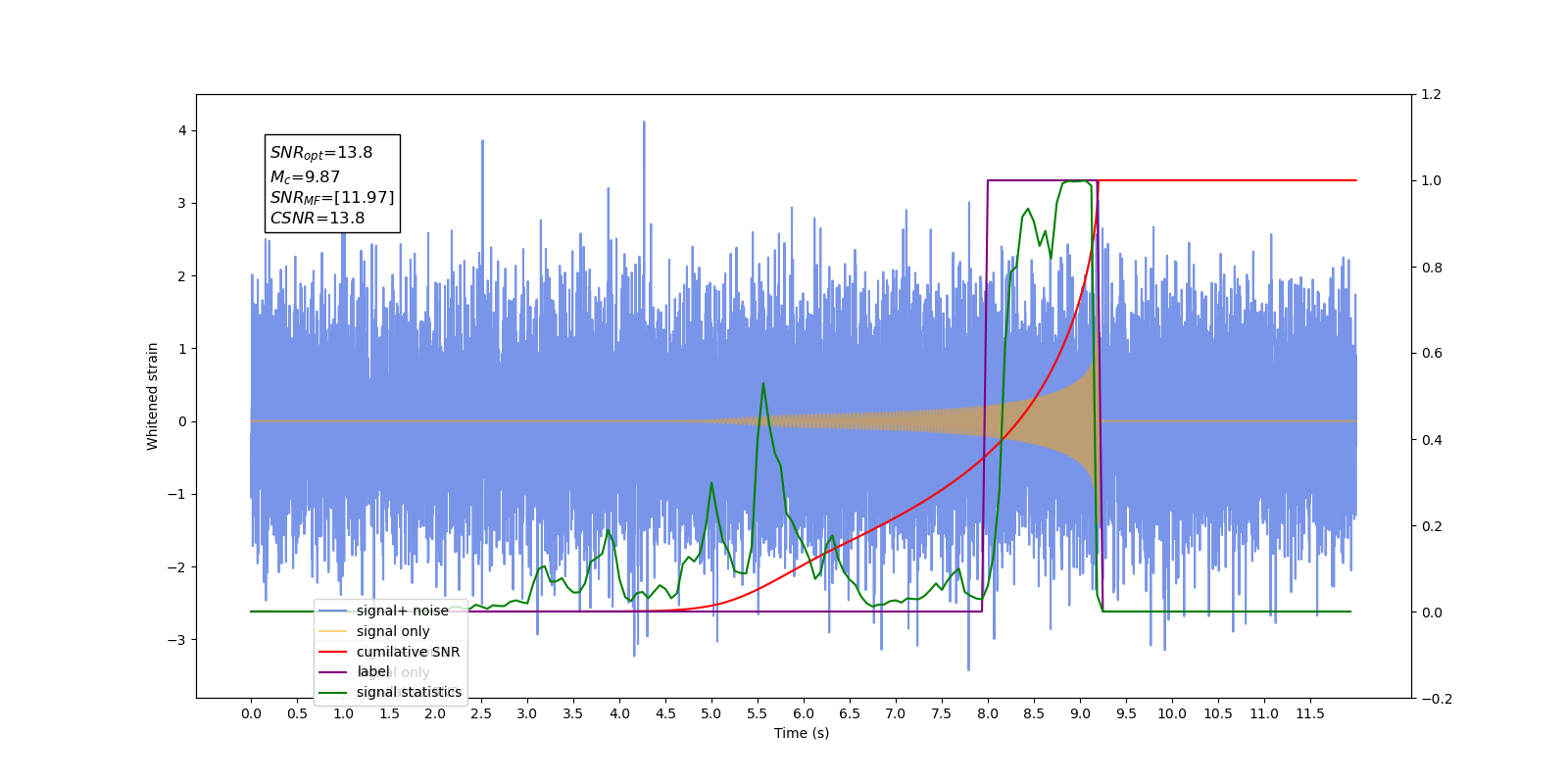Click the 11.5 tick on the time axis
The image size is (1568, 784).
click(x=1310, y=713)
